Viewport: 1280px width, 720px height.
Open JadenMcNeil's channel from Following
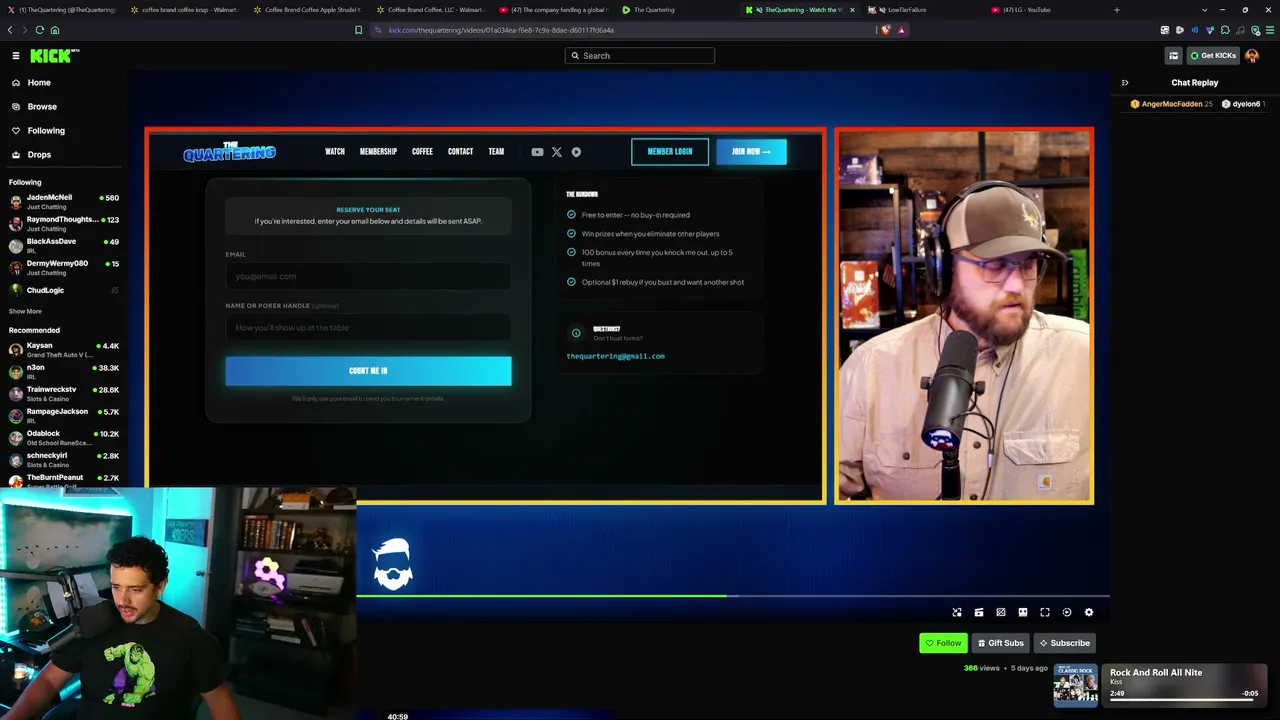64,202
